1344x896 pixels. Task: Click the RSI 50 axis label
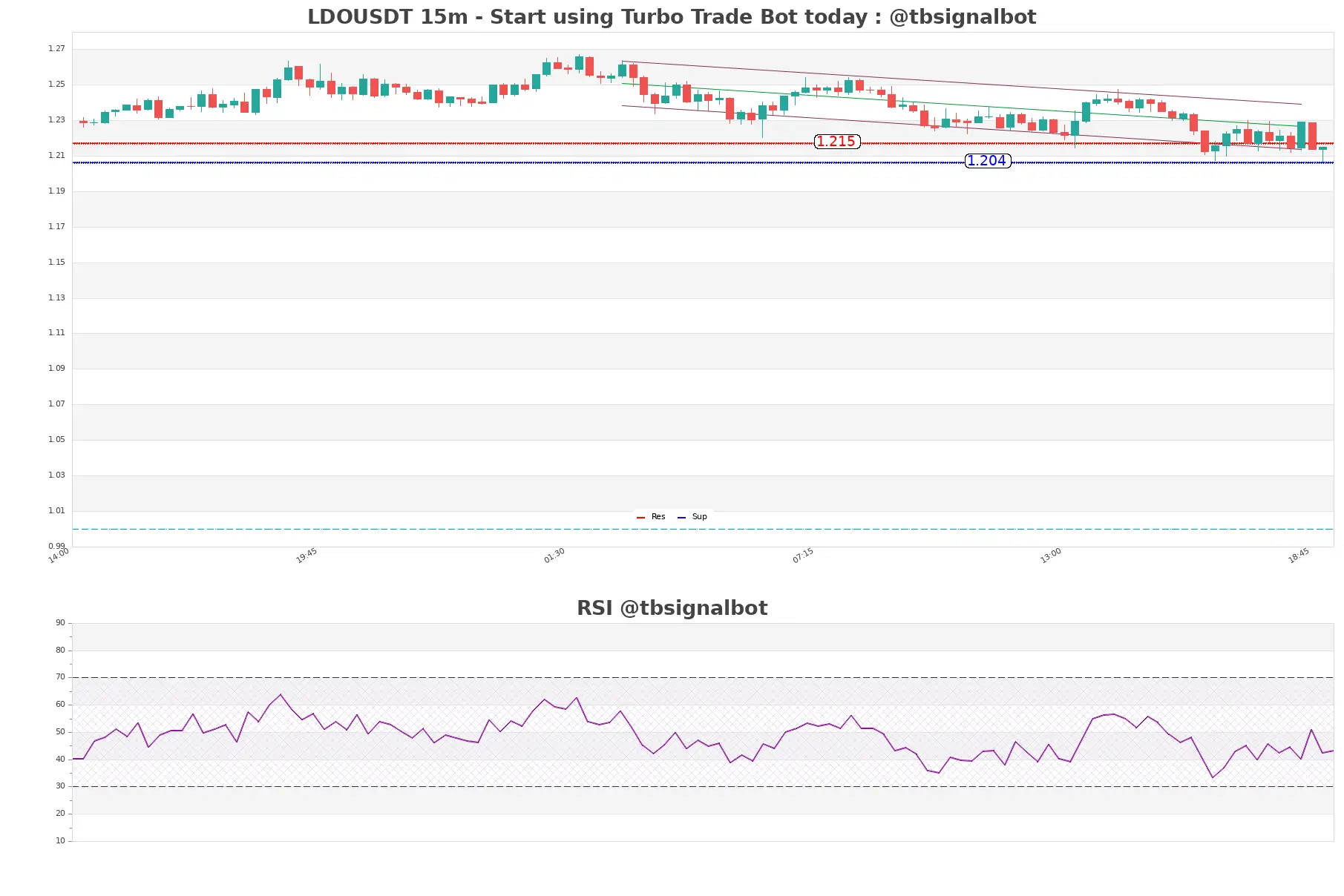[60, 732]
